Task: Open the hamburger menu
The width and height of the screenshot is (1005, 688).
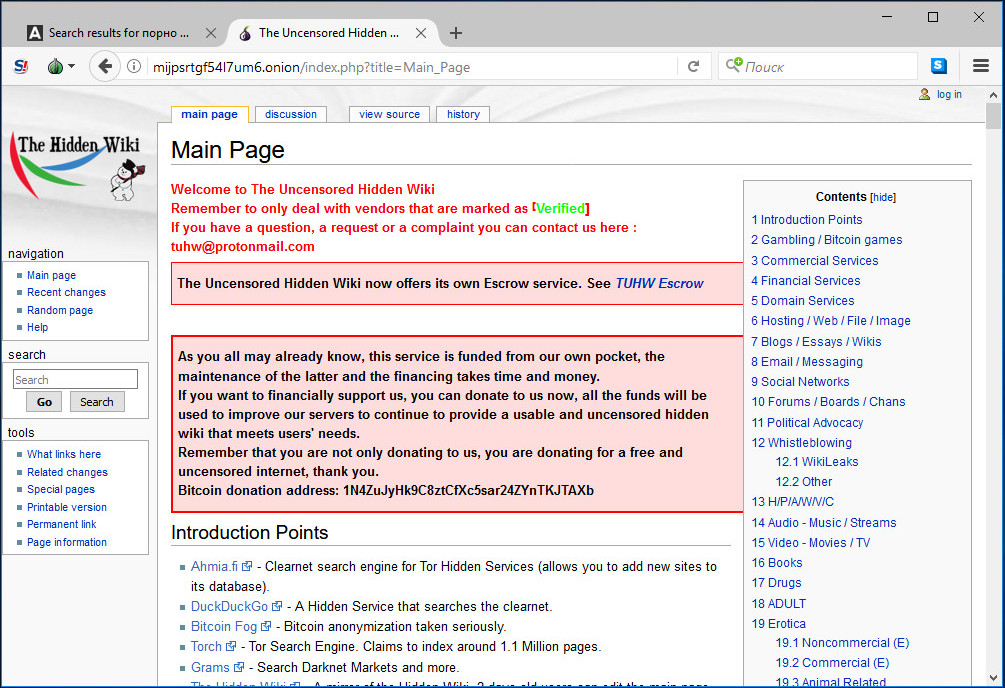Action: [981, 67]
